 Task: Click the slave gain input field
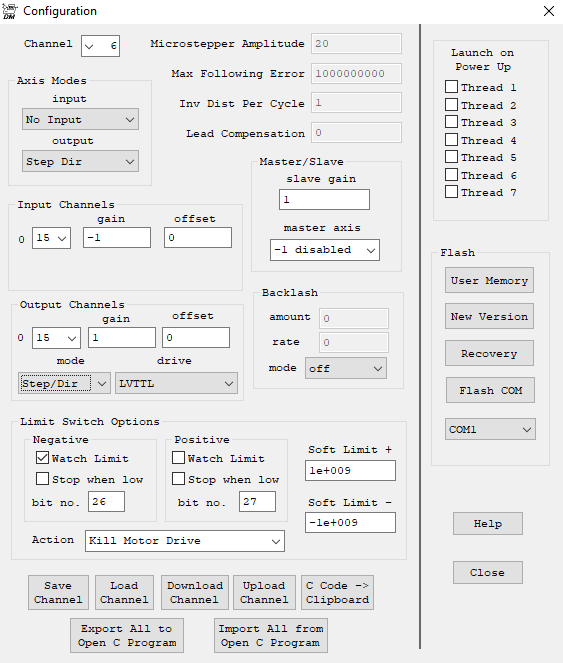[324, 200]
